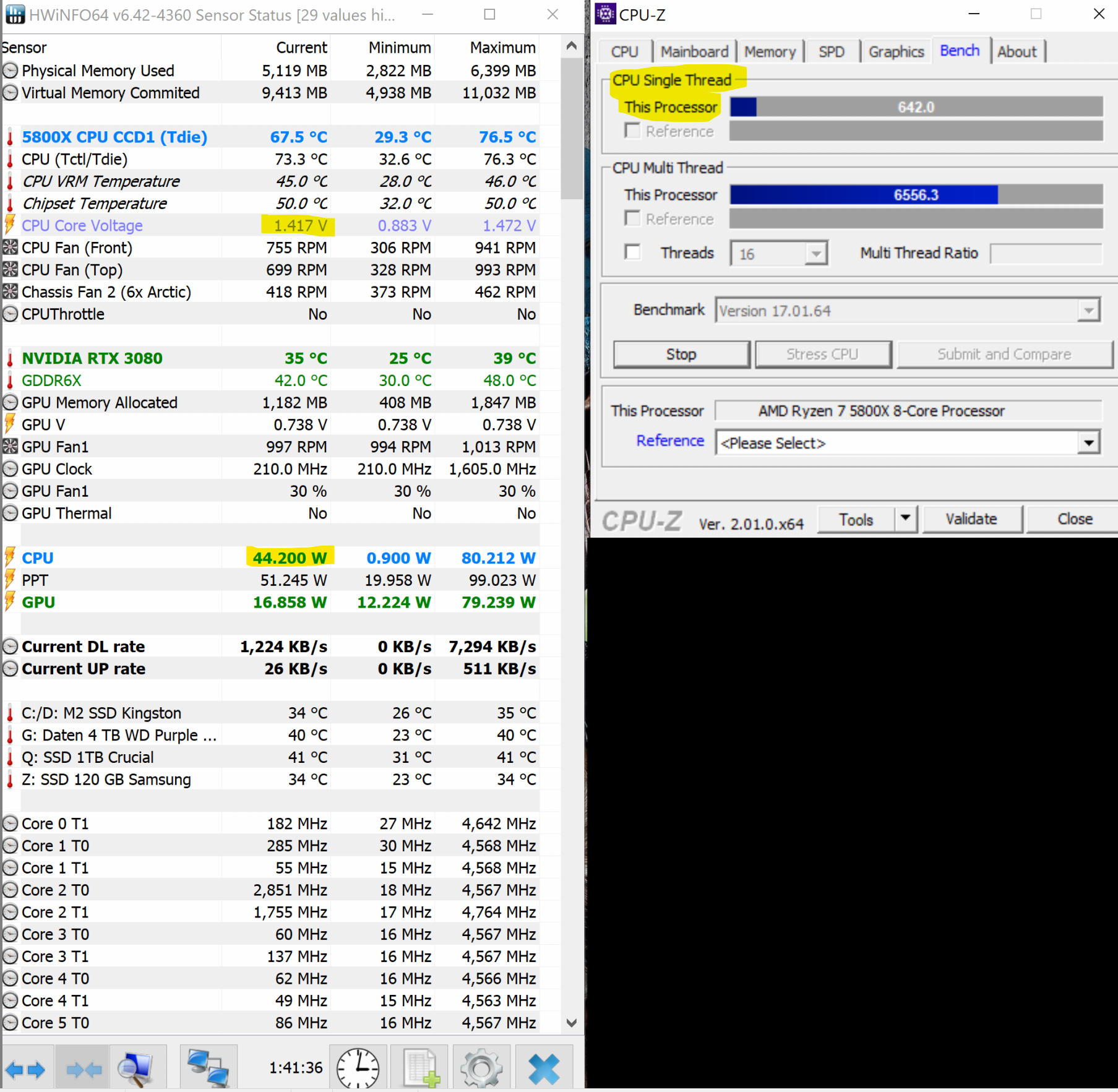Select GDDR6X sensor row label

point(51,380)
